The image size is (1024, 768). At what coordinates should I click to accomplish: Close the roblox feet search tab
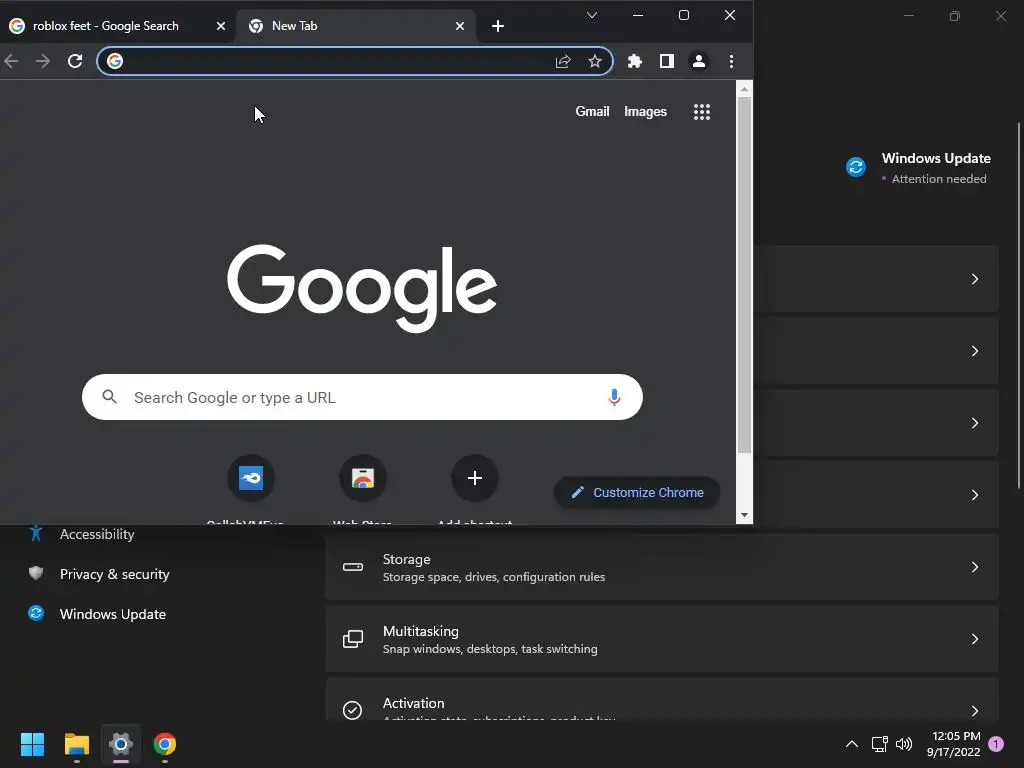221,25
